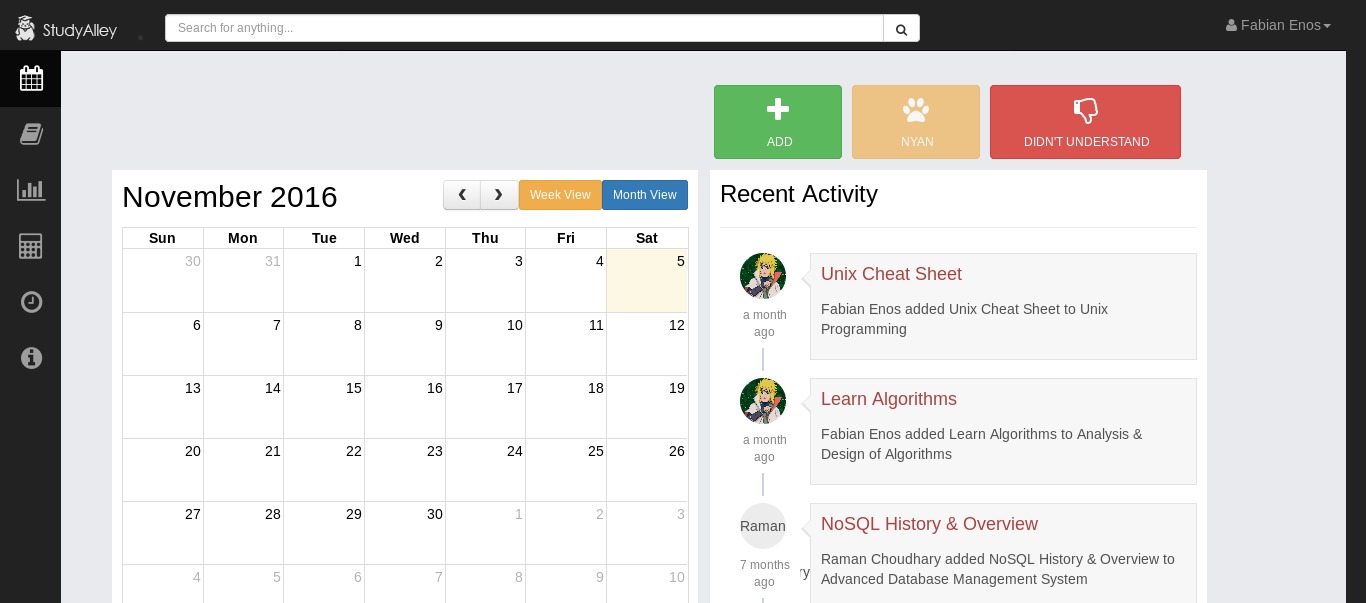Click the DIDN'T UNDERSTAND button
Screen dimensions: 1366x603
(x=1085, y=122)
